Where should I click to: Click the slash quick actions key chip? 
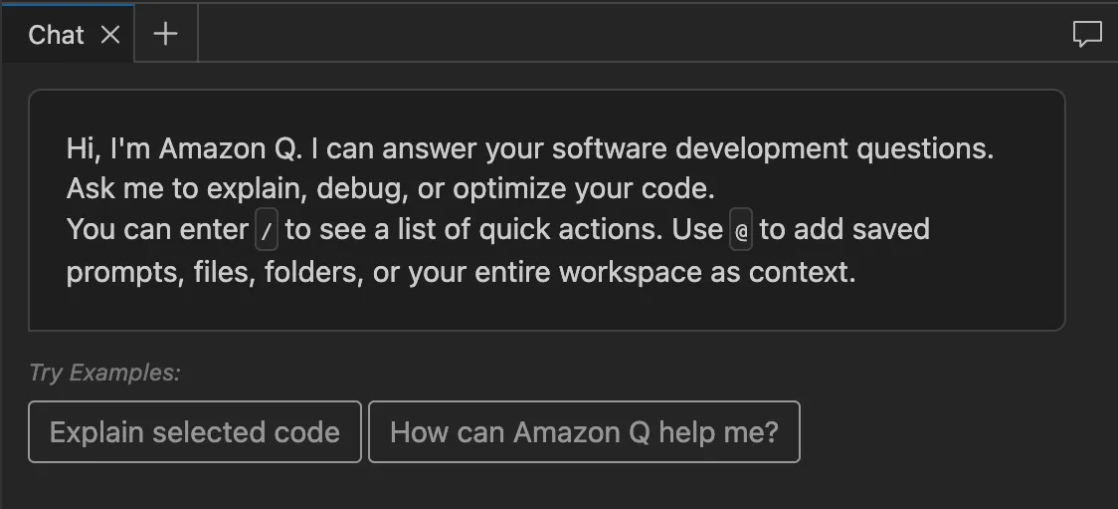pyautogui.click(x=266, y=230)
